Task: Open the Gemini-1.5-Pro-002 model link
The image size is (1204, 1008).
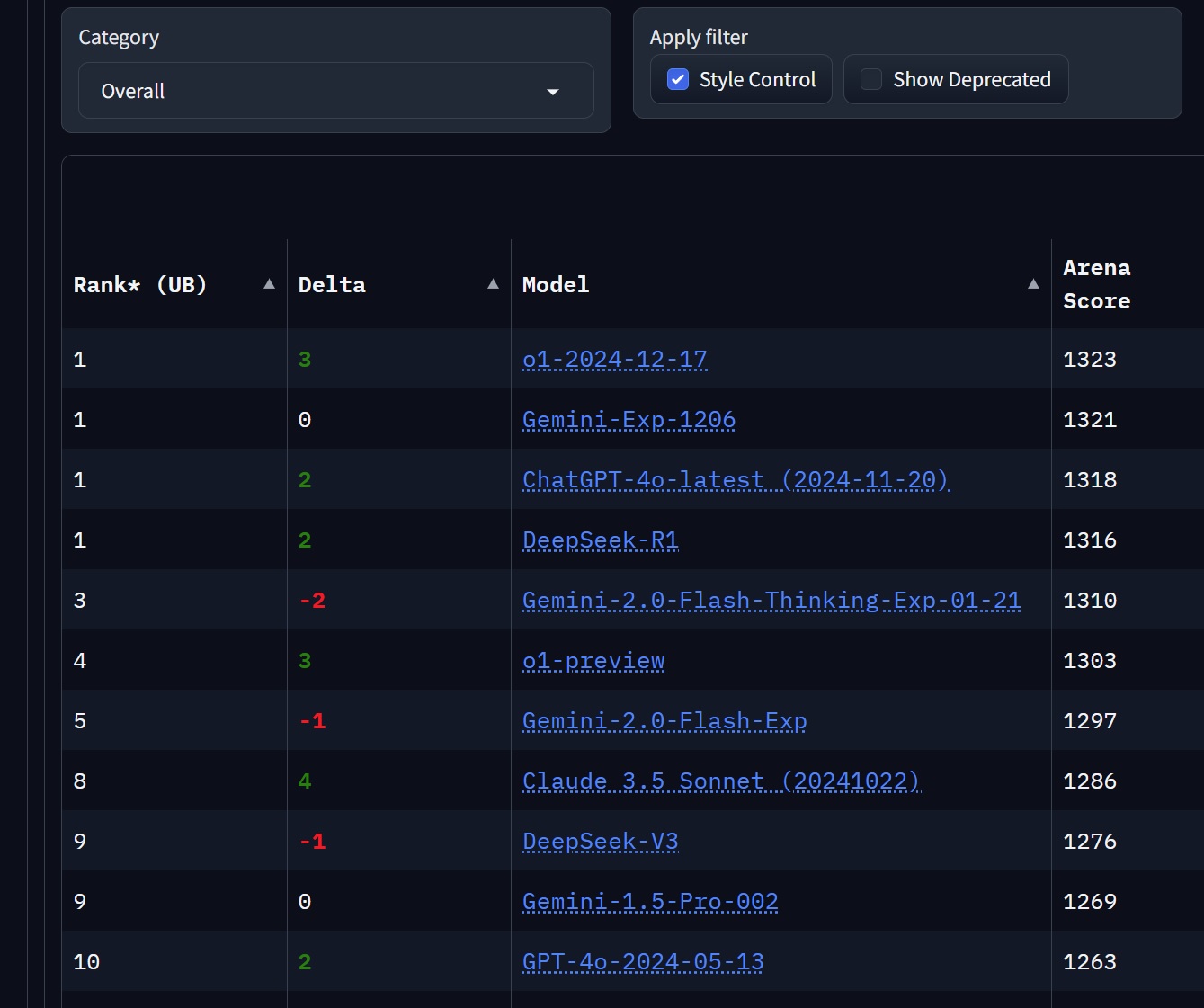Action: pos(650,902)
